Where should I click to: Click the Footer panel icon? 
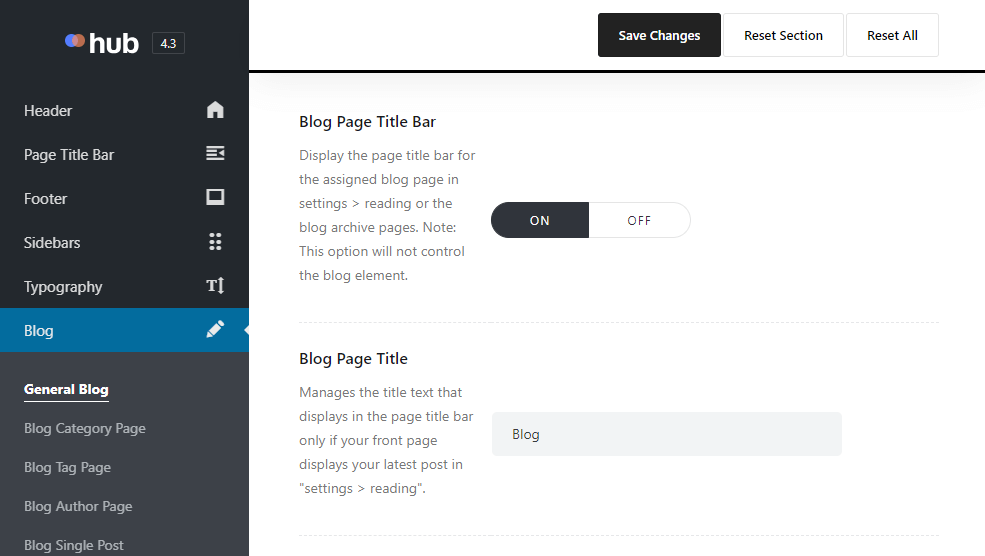coord(215,197)
